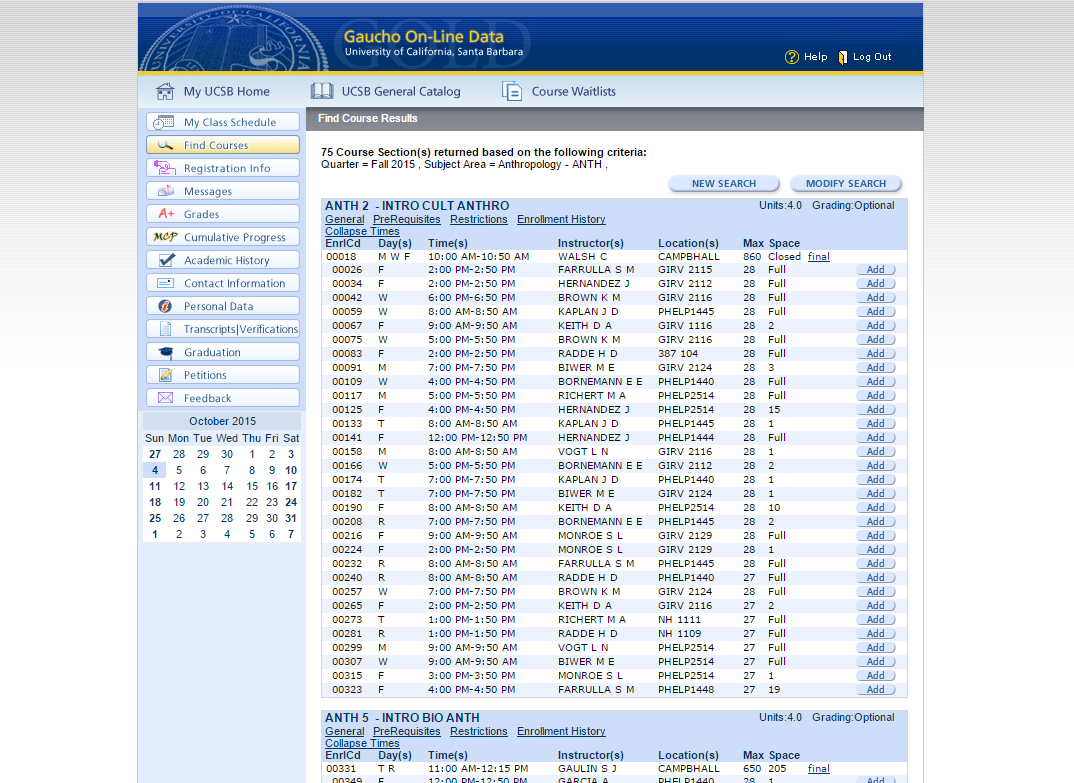This screenshot has width=1074, height=783.
Task: Add section 00265 KEITH D A
Action: coord(875,606)
